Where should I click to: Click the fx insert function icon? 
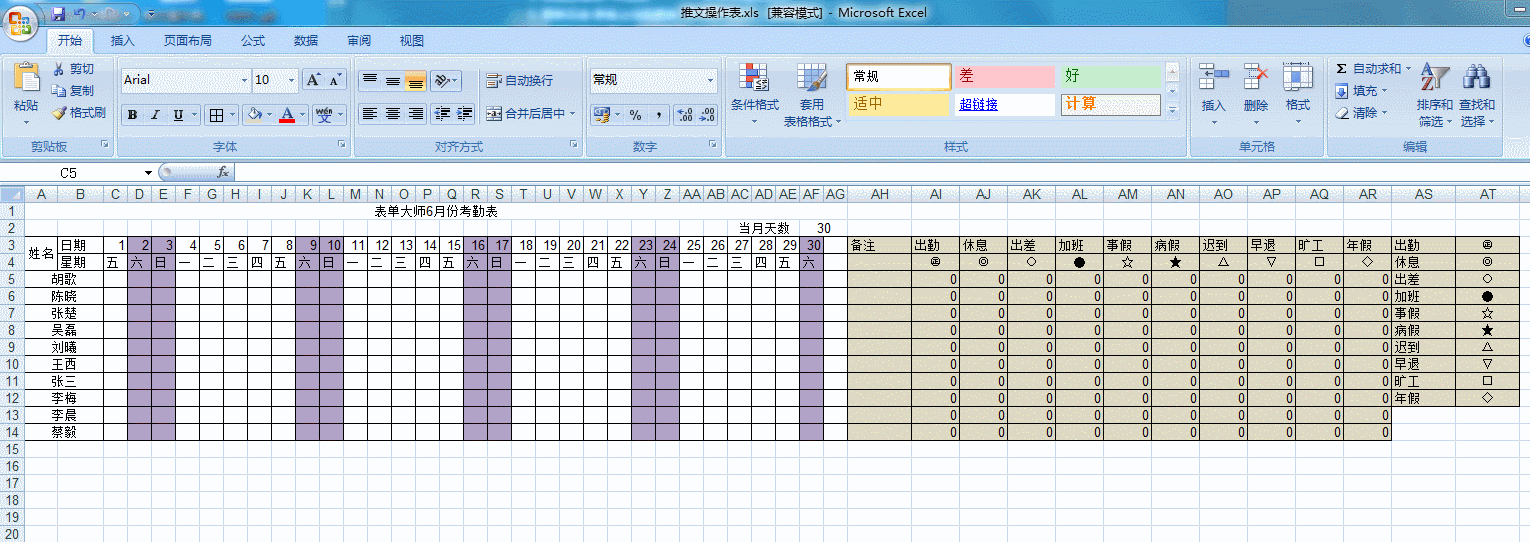click(x=223, y=173)
